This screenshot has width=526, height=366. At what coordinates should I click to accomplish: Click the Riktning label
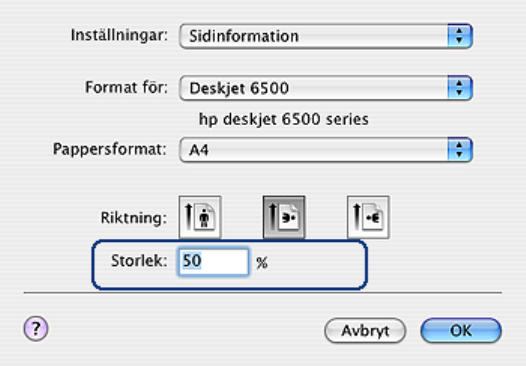click(x=134, y=218)
